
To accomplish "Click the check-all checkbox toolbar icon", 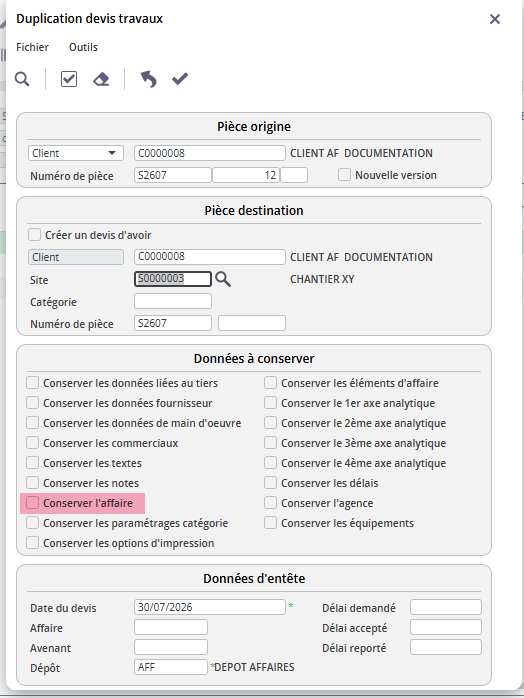I will point(69,79).
